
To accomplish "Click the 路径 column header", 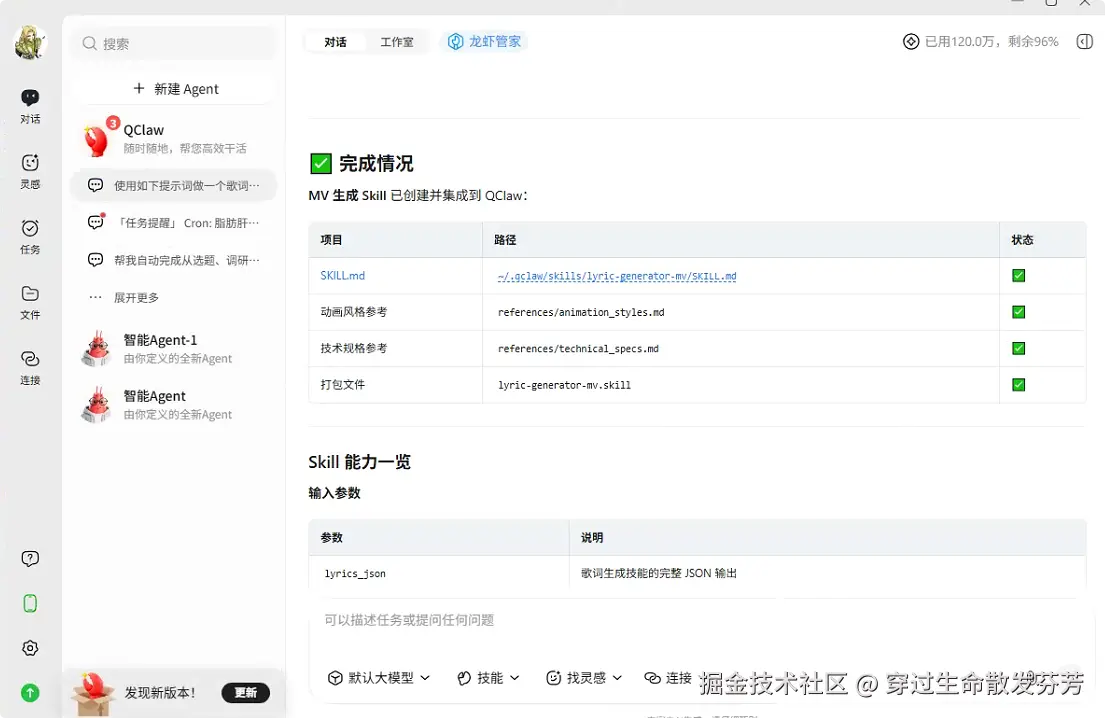I will [x=505, y=240].
